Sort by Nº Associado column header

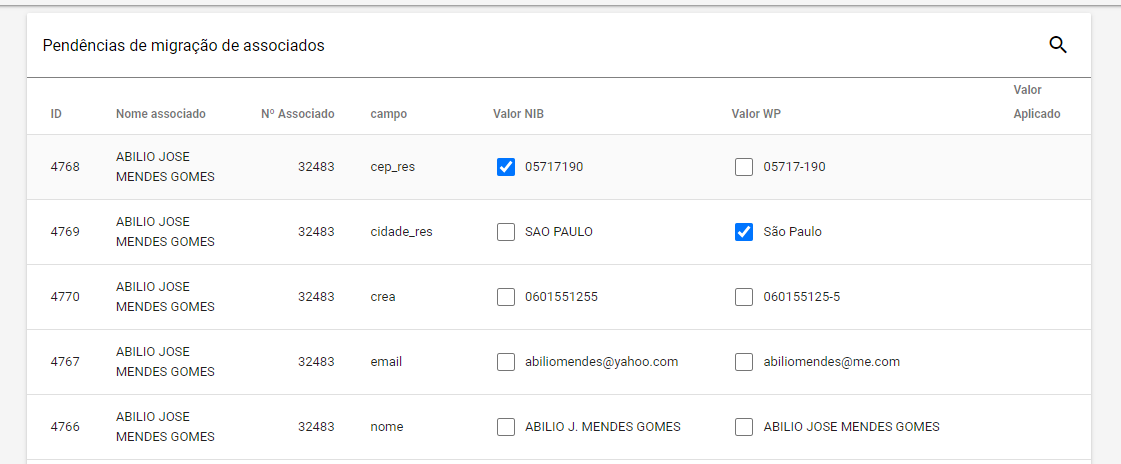[x=297, y=114]
